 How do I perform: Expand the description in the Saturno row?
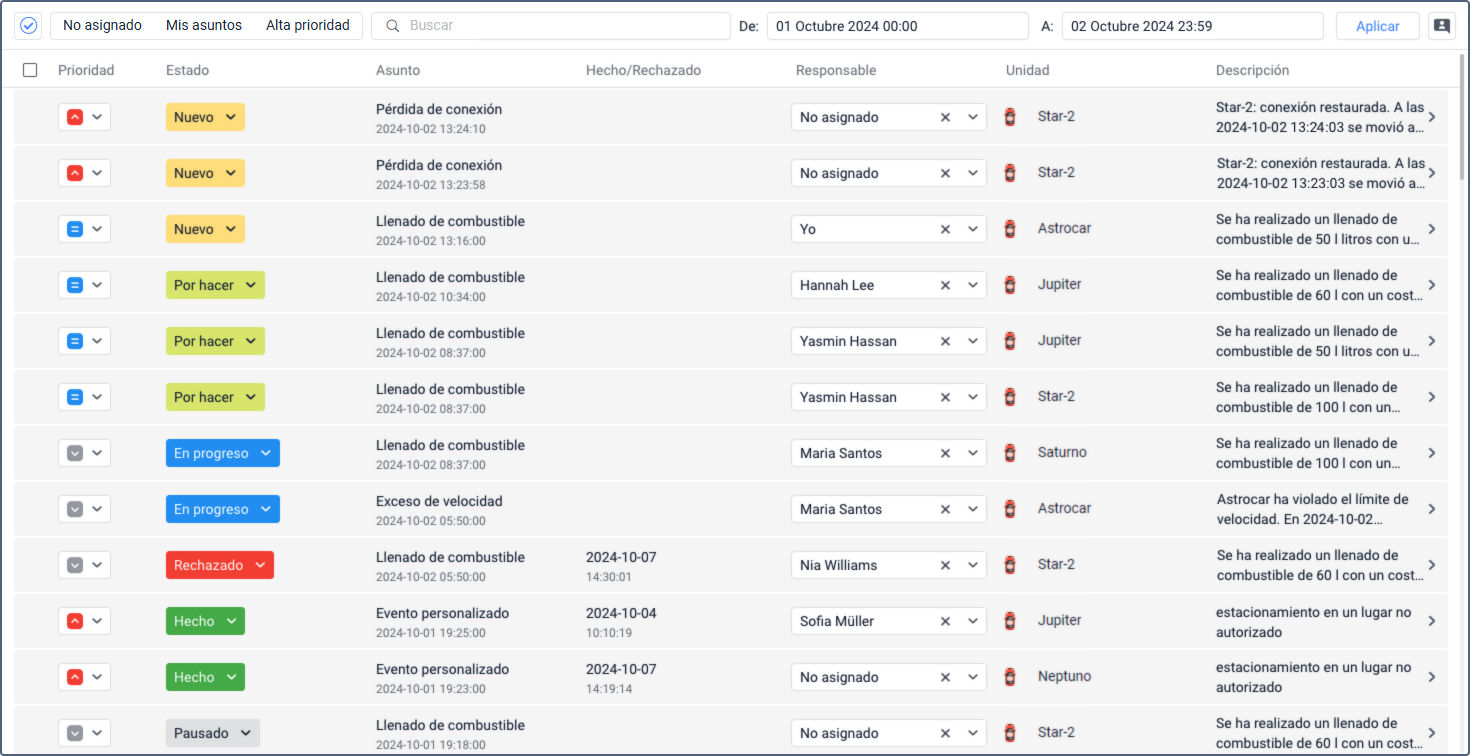[1432, 453]
